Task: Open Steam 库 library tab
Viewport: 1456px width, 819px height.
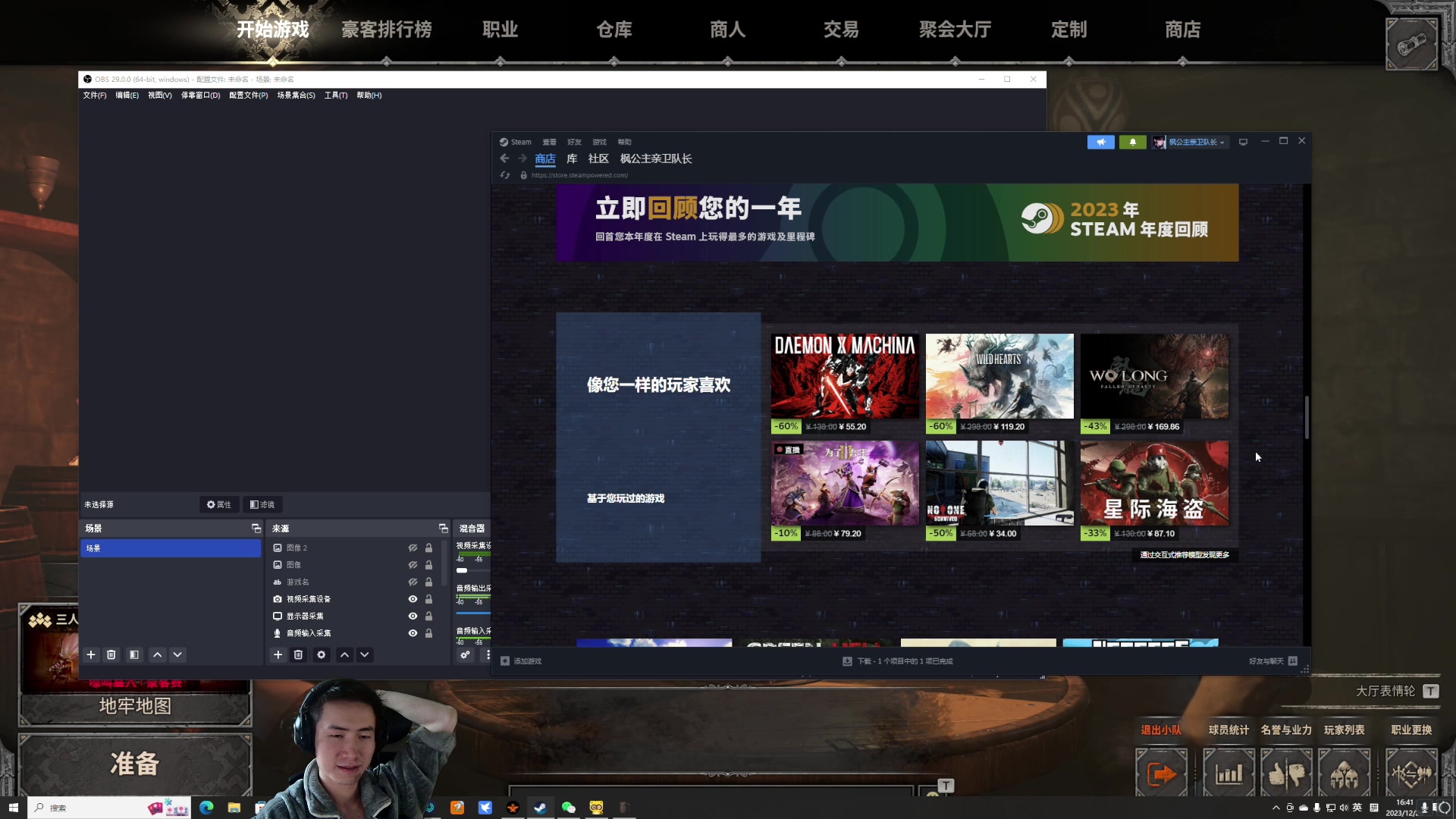Action: click(x=572, y=158)
